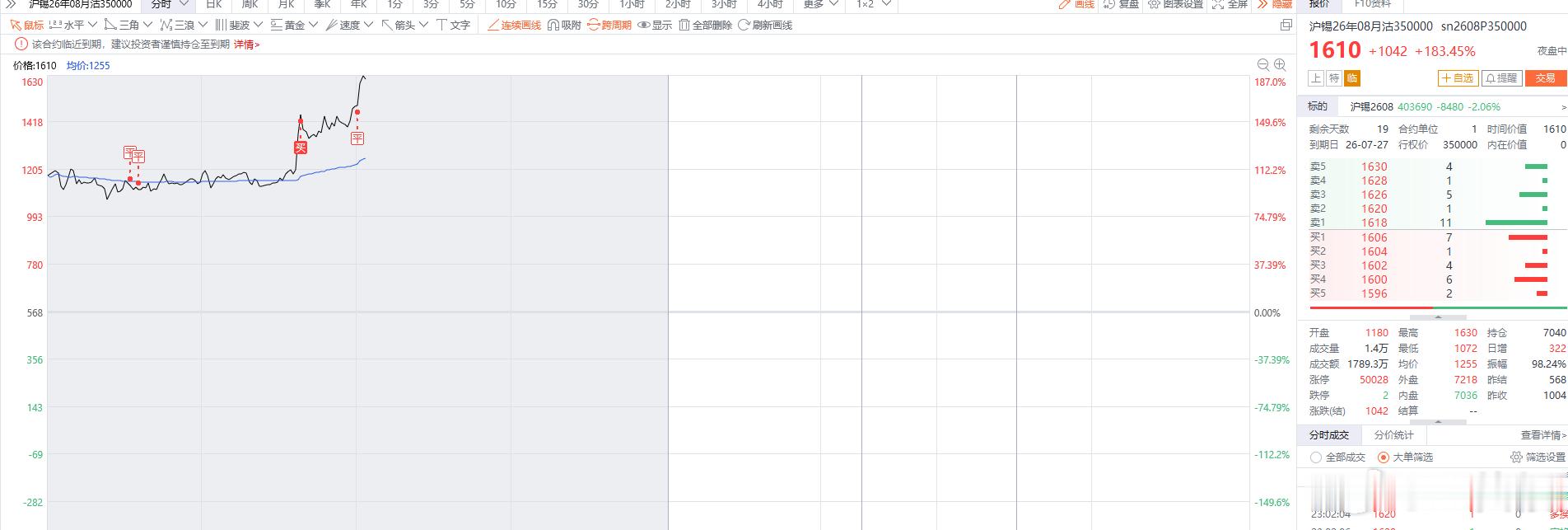The width and height of the screenshot is (1568, 530).
Task: Click the 卖5 price 1630
Action: pyautogui.click(x=1374, y=167)
